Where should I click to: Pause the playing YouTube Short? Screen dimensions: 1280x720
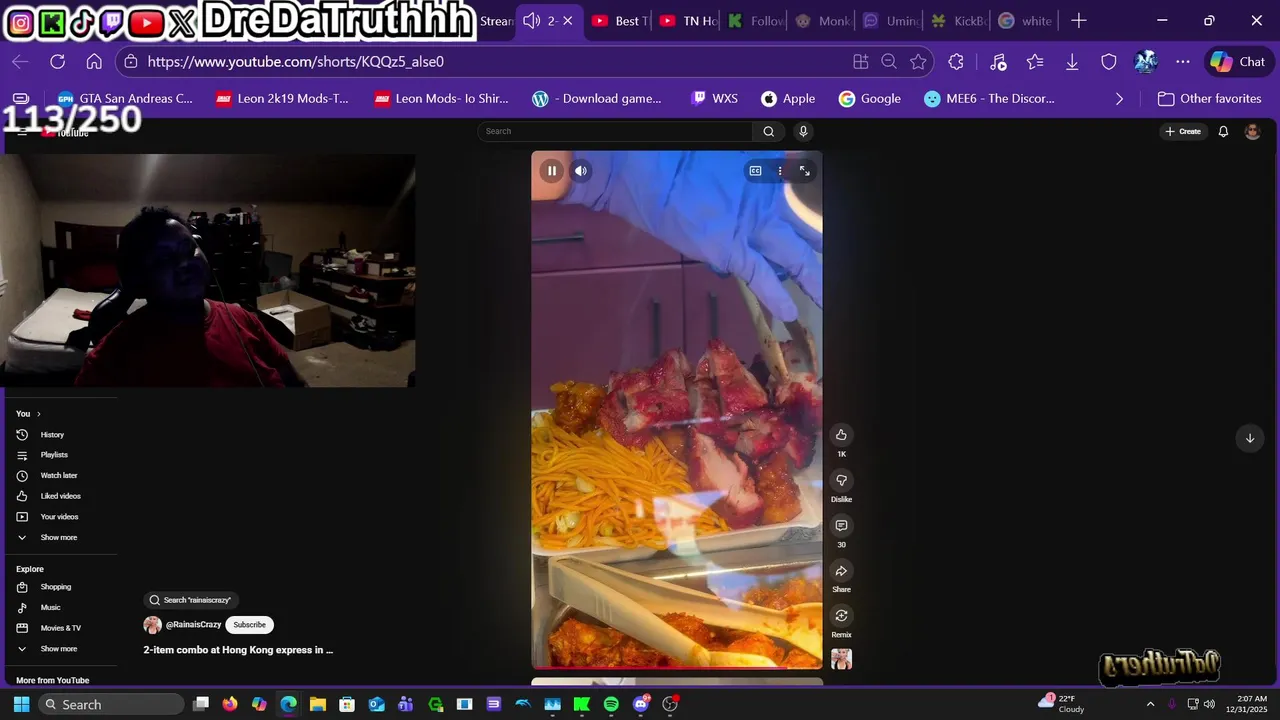pyautogui.click(x=552, y=171)
